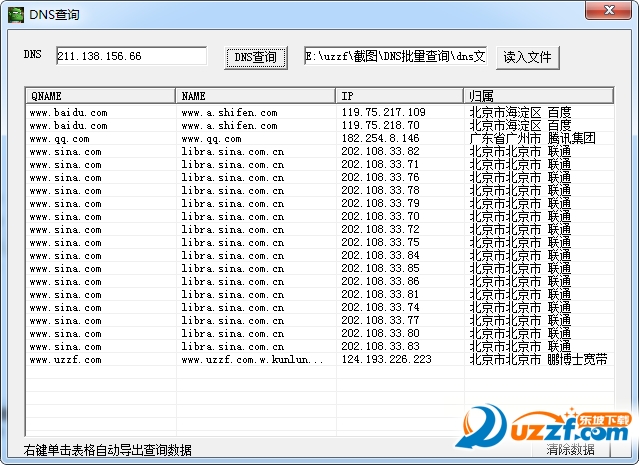Select row with IP 119.75.217.109

(x=320, y=112)
